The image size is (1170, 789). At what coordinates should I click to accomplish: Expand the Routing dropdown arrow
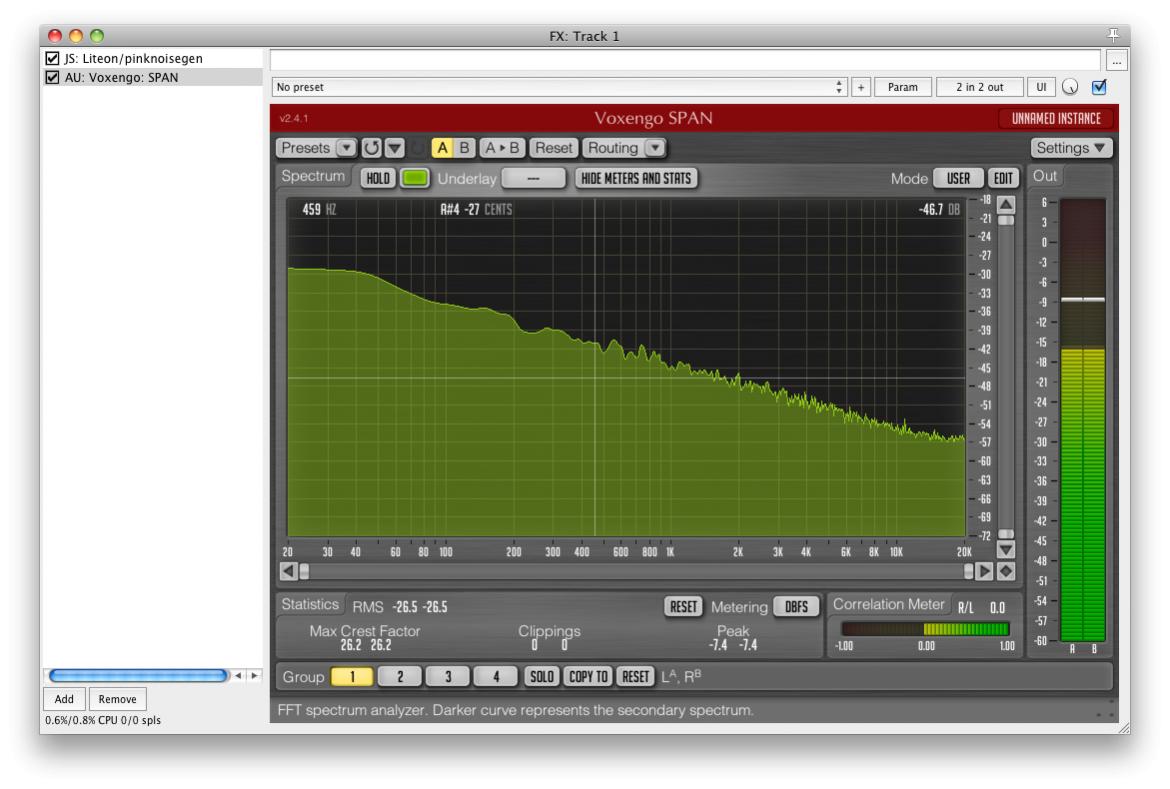[x=654, y=148]
